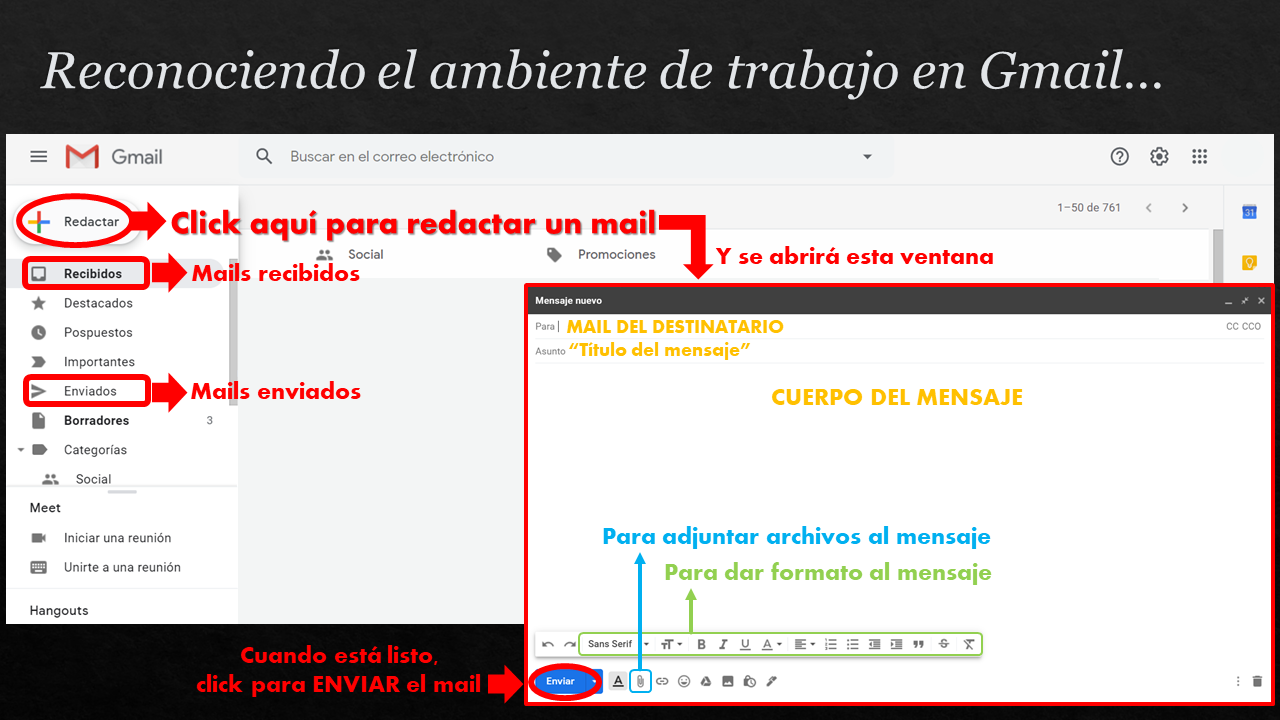Redo the last edit in the message
Viewport: 1280px width, 720px height.
(570, 645)
